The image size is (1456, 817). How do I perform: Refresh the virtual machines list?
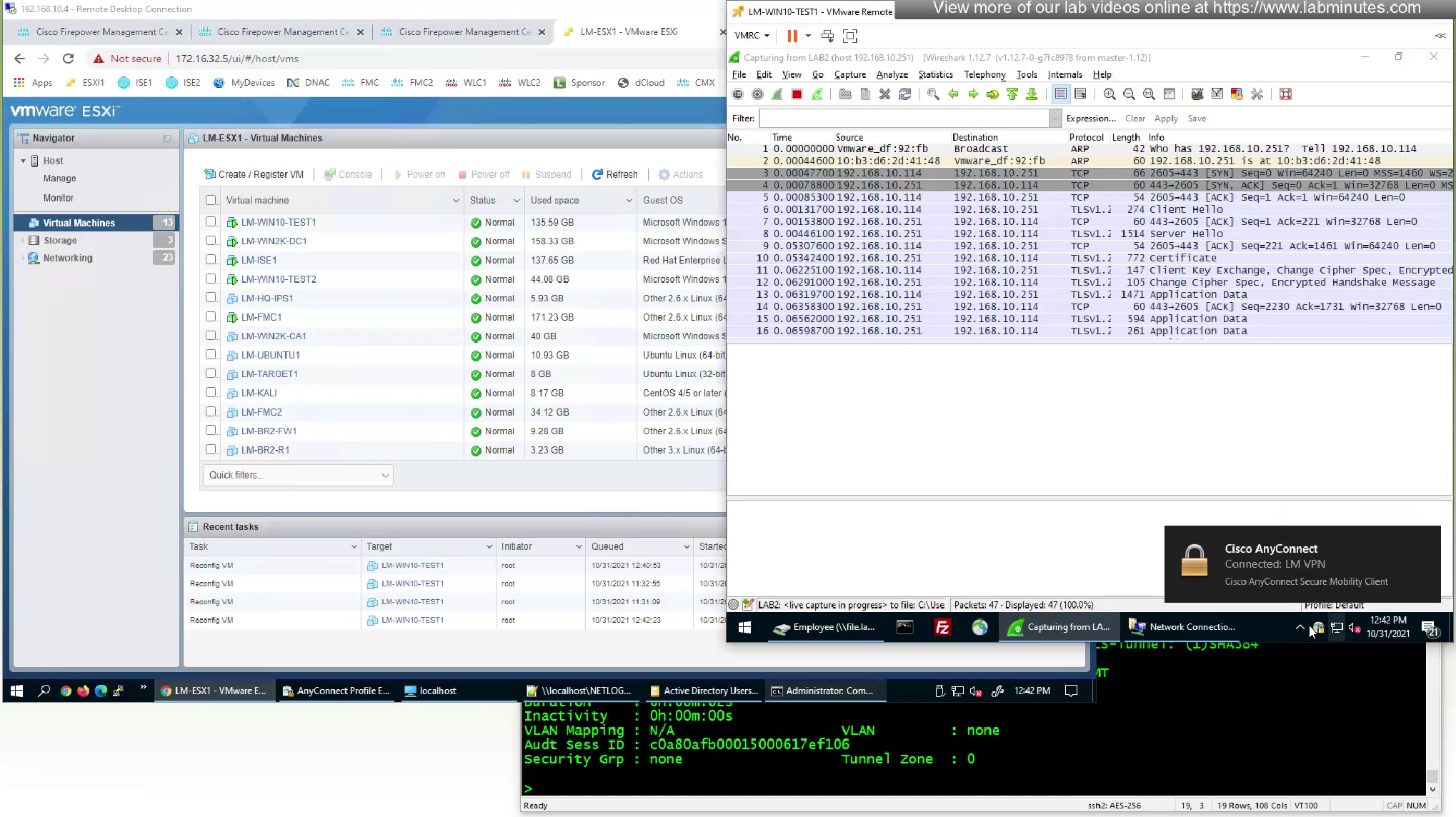(614, 174)
